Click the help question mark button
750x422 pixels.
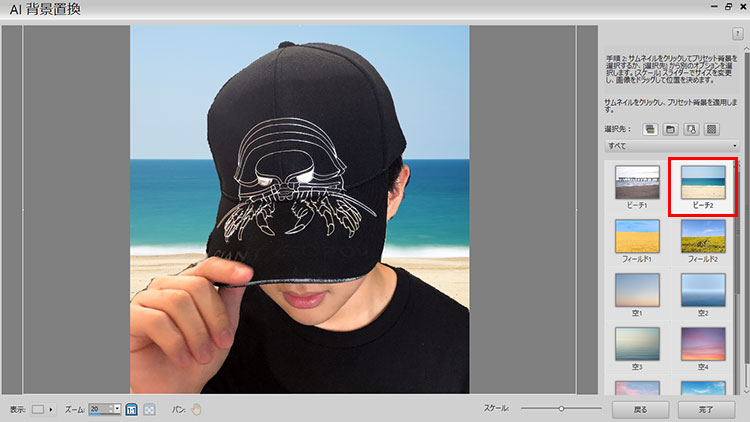click(x=737, y=35)
